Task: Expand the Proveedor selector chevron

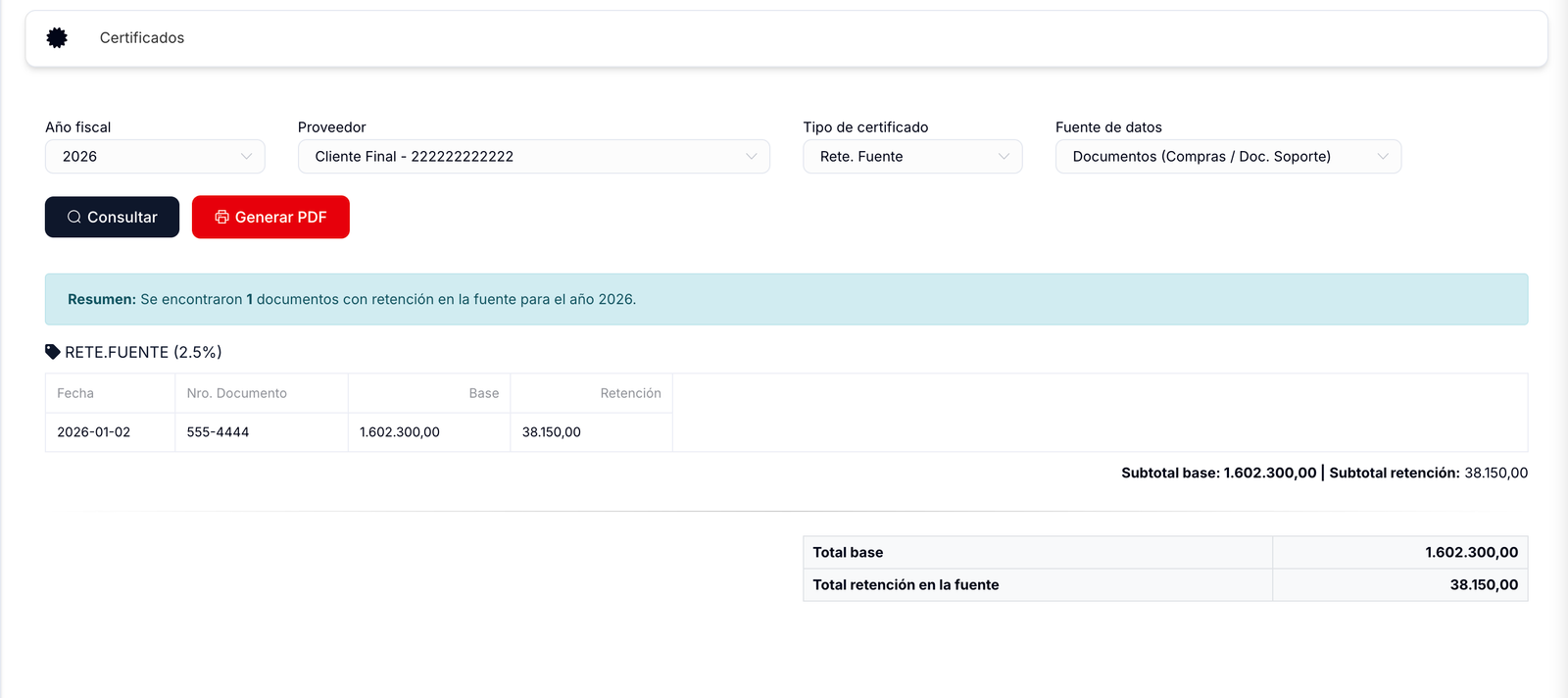Action: (x=752, y=157)
